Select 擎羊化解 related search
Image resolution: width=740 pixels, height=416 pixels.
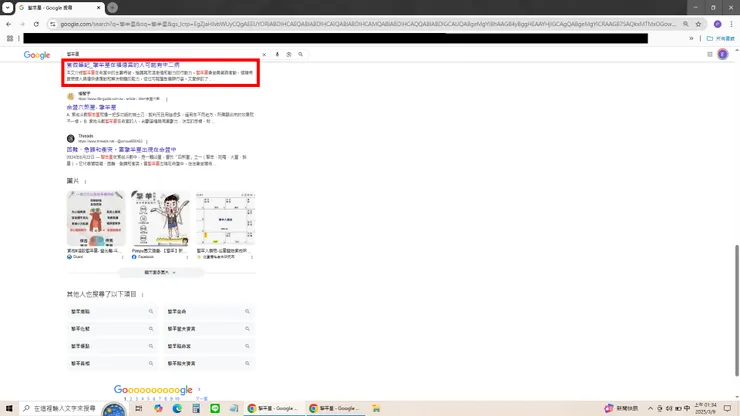112,329
